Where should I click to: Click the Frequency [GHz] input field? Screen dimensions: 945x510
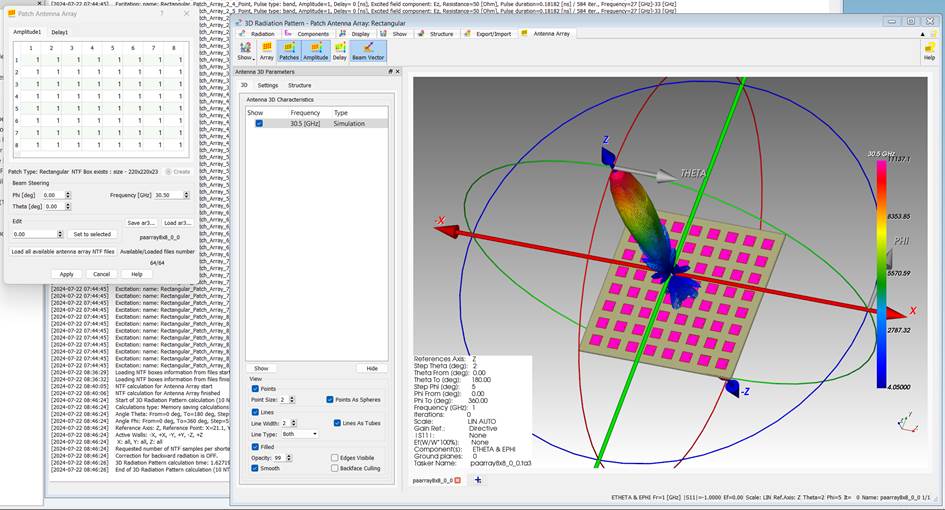168,195
